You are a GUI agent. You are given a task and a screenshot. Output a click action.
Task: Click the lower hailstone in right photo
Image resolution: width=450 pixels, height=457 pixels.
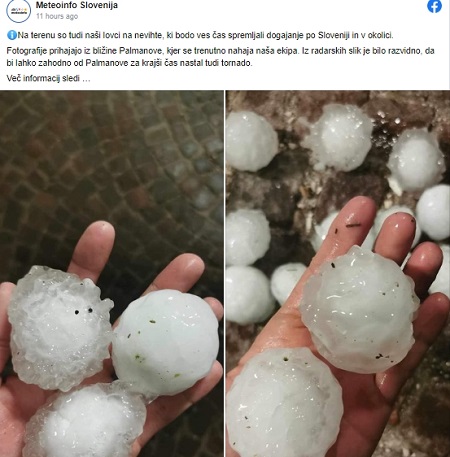[x=284, y=403]
